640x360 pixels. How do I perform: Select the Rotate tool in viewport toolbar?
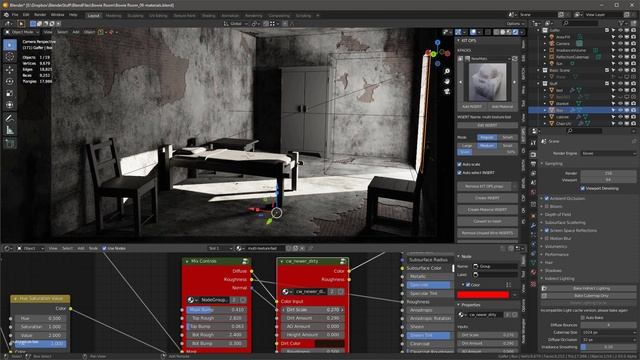10,81
